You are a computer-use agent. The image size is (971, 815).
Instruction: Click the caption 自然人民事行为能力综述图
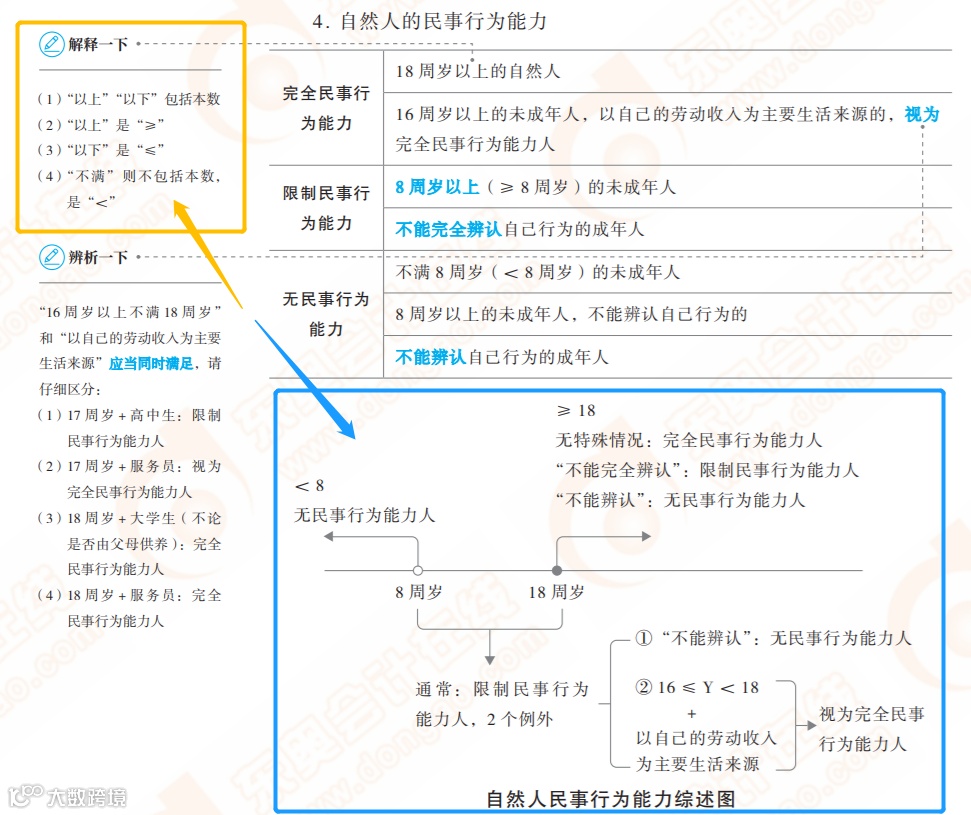pos(611,799)
